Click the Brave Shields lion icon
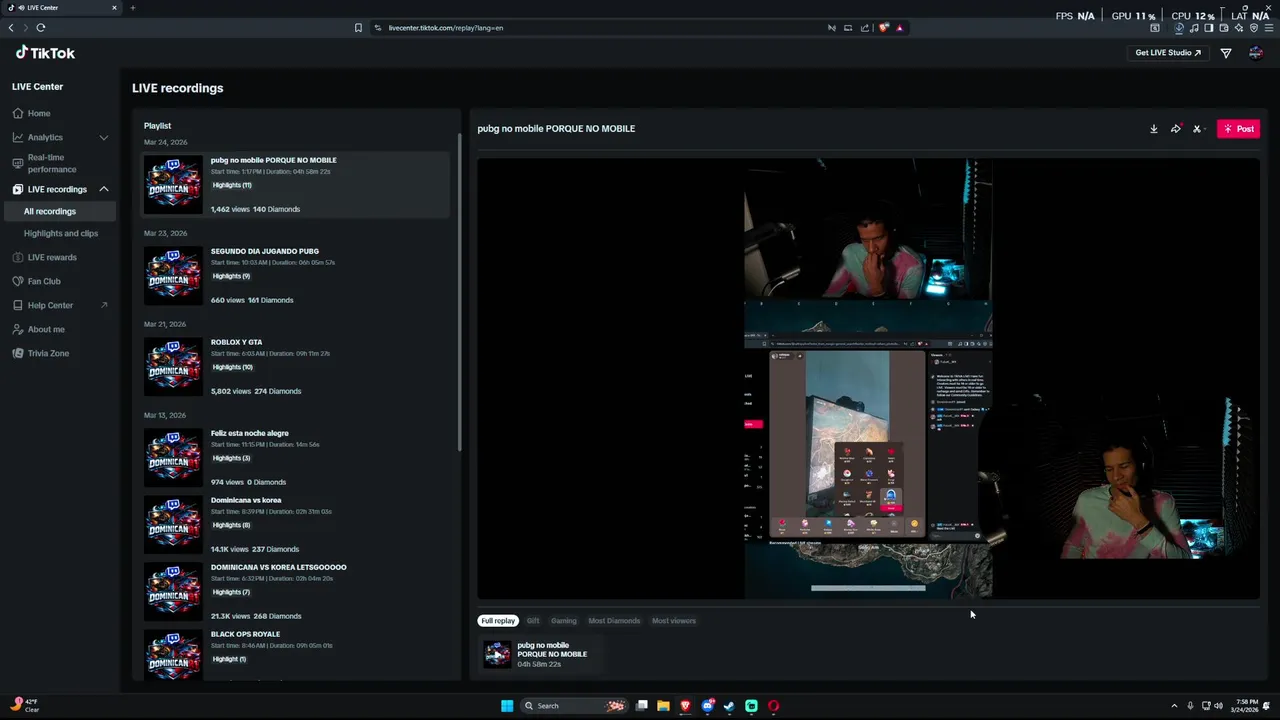Viewport: 1280px width, 720px height. click(883, 28)
